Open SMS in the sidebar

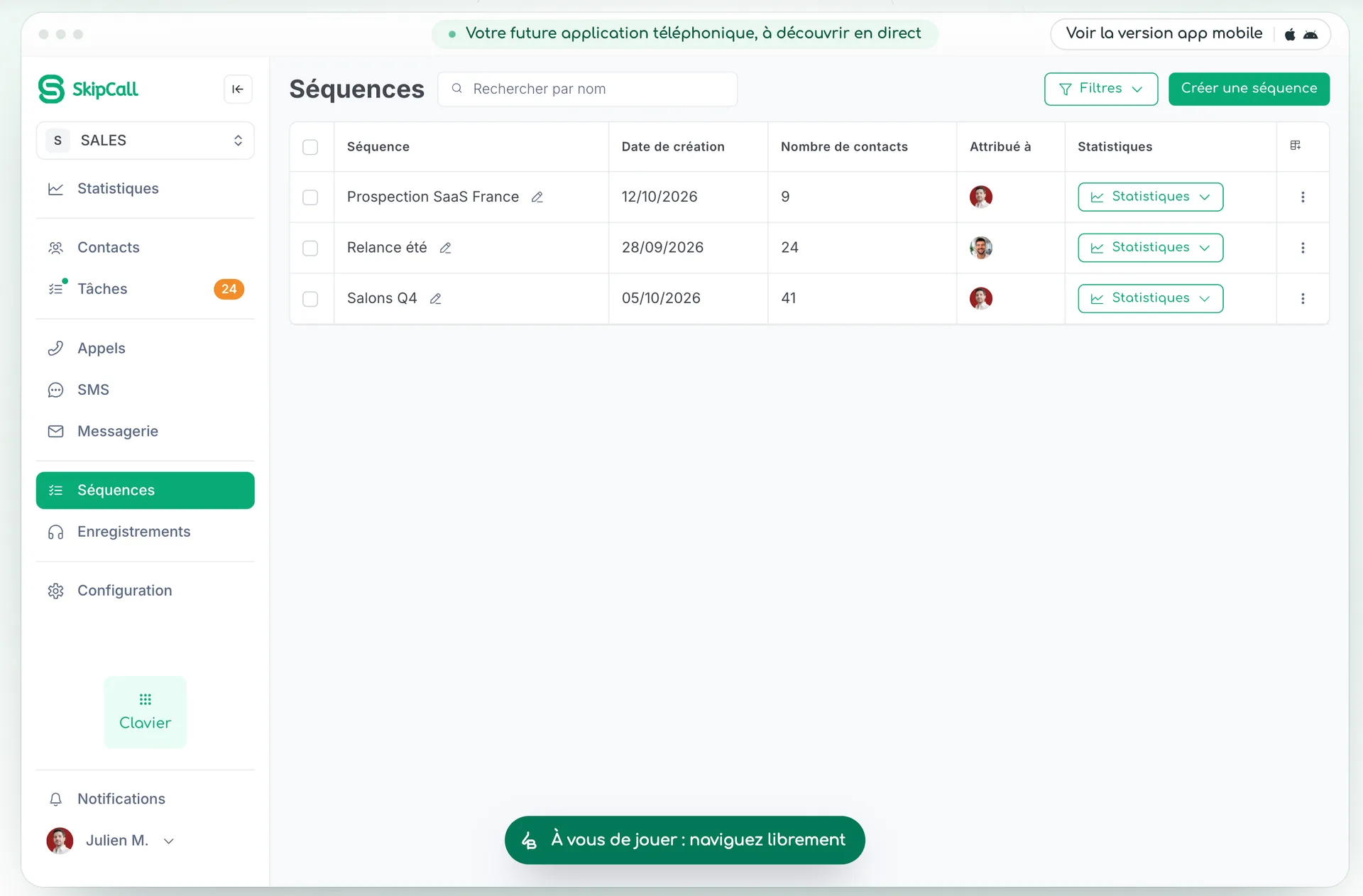pos(145,390)
